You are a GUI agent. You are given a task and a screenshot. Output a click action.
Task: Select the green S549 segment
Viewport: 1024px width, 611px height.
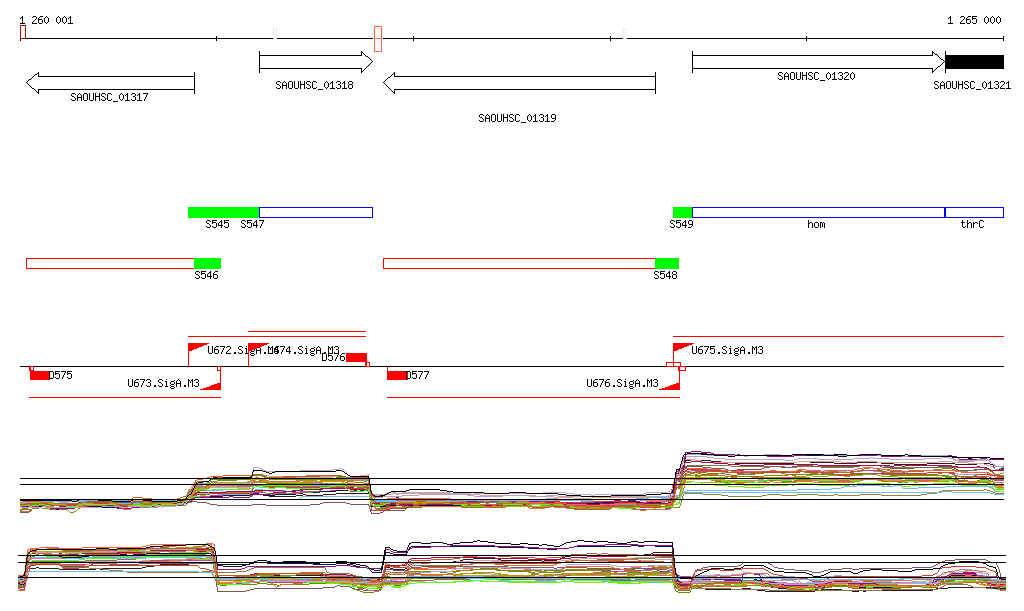coord(682,212)
